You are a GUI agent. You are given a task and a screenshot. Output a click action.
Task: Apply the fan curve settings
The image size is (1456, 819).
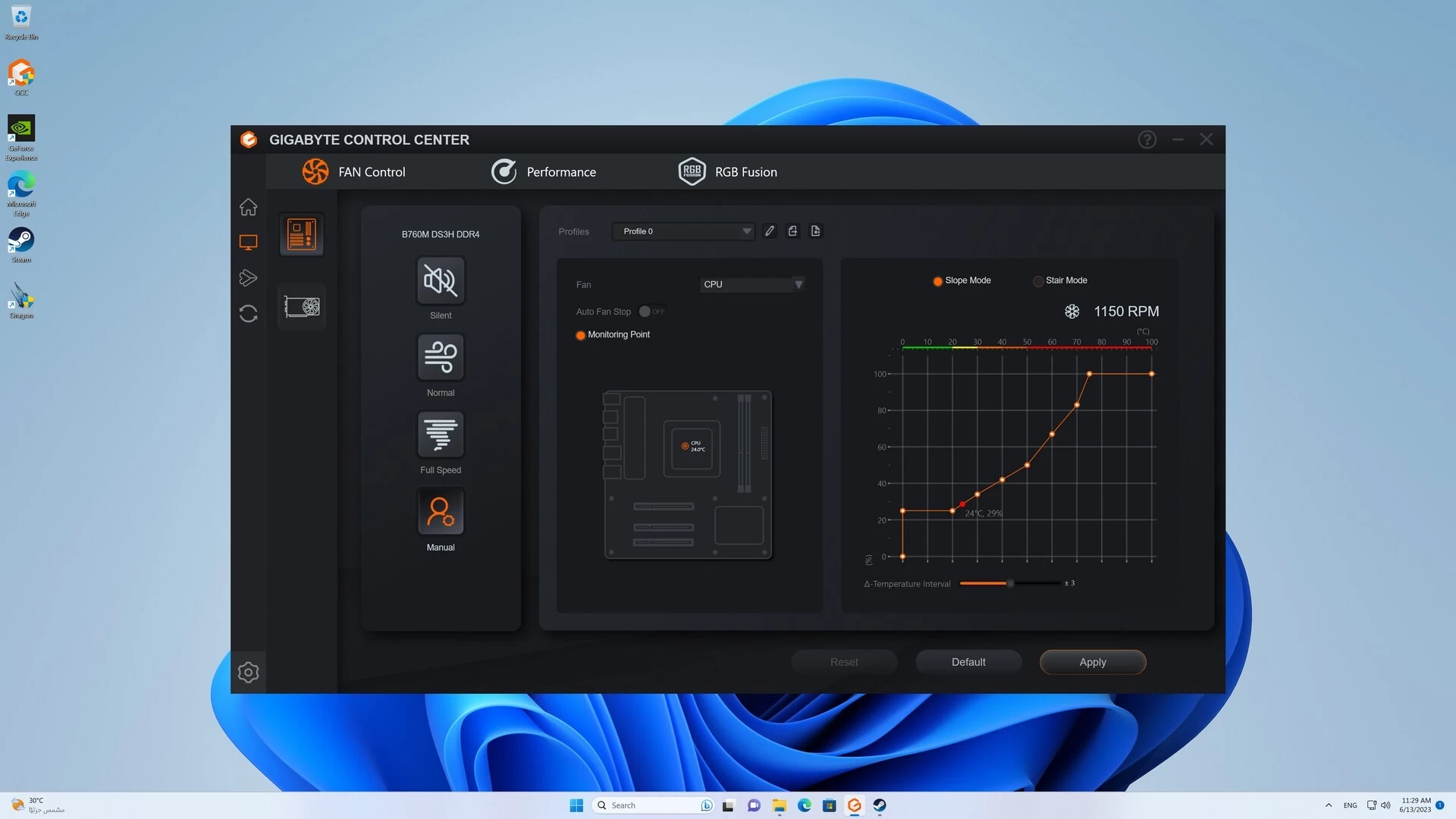(x=1092, y=661)
